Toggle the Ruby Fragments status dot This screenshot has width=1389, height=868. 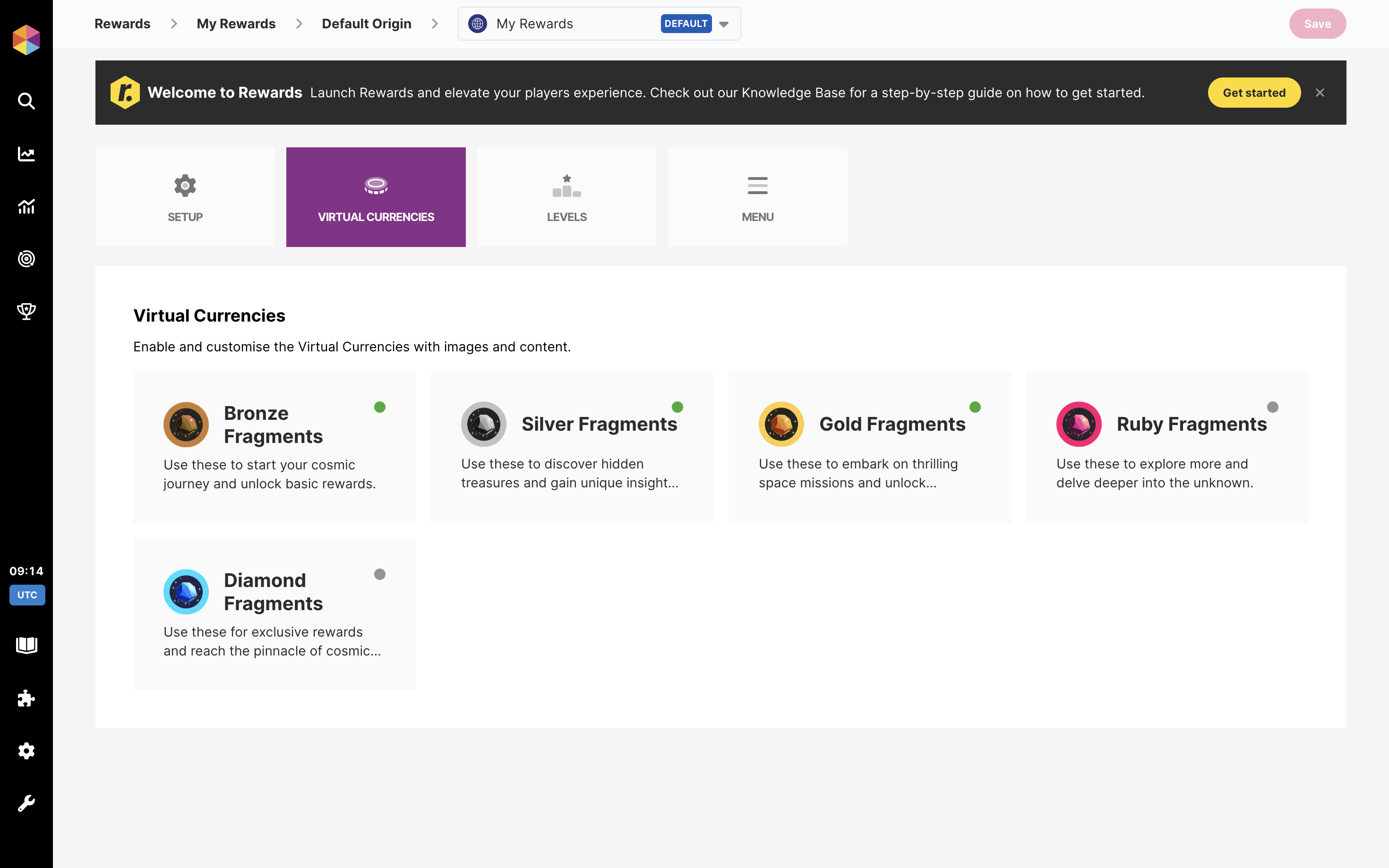point(1272,407)
